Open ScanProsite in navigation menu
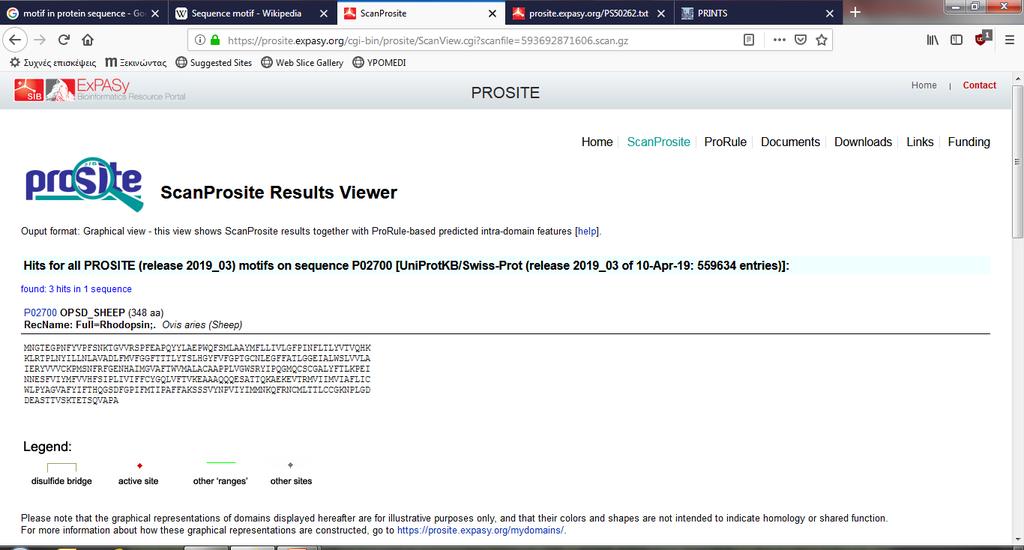Image resolution: width=1024 pixels, height=550 pixels. coord(658,142)
